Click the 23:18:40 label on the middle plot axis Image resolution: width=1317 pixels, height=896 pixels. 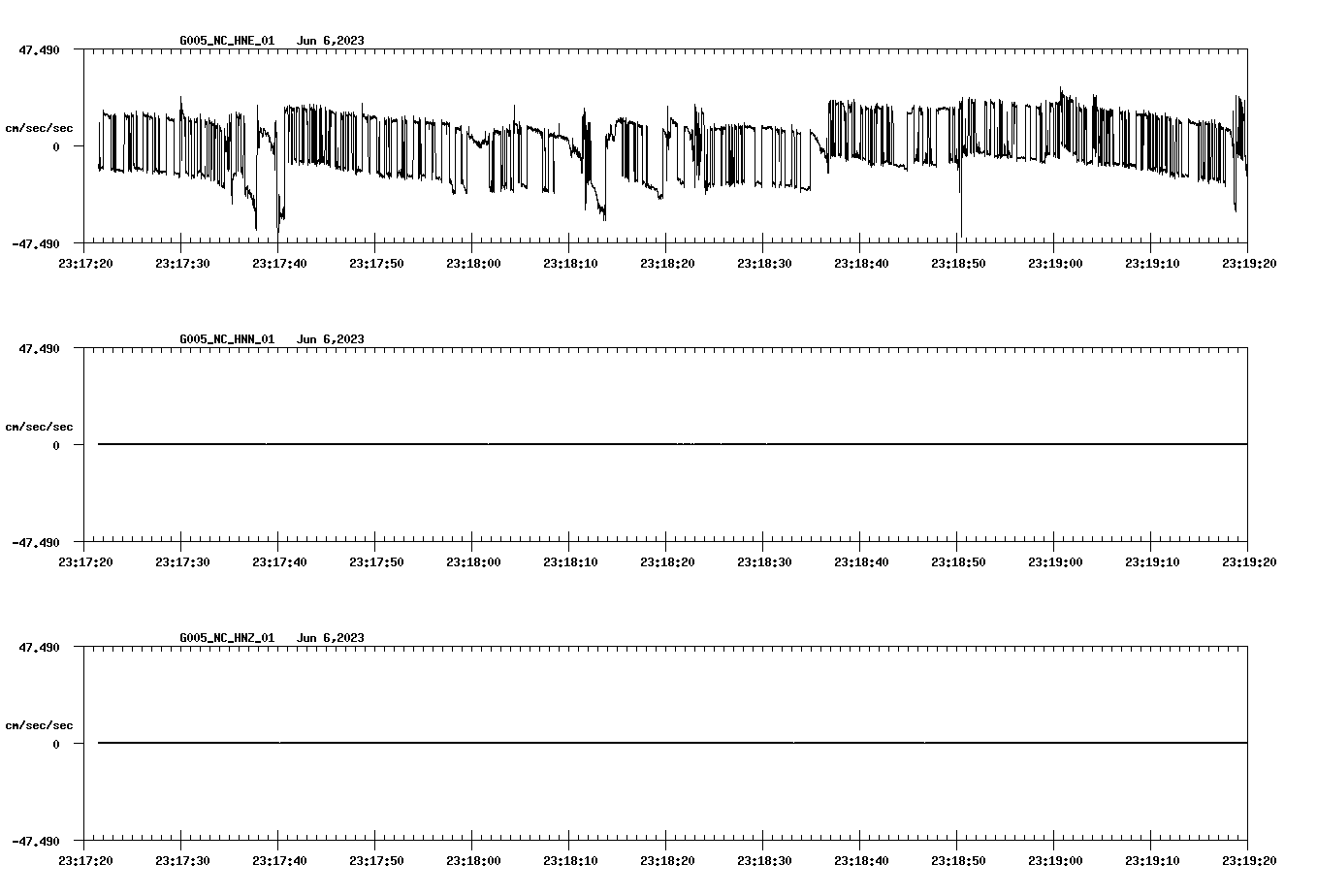862,560
